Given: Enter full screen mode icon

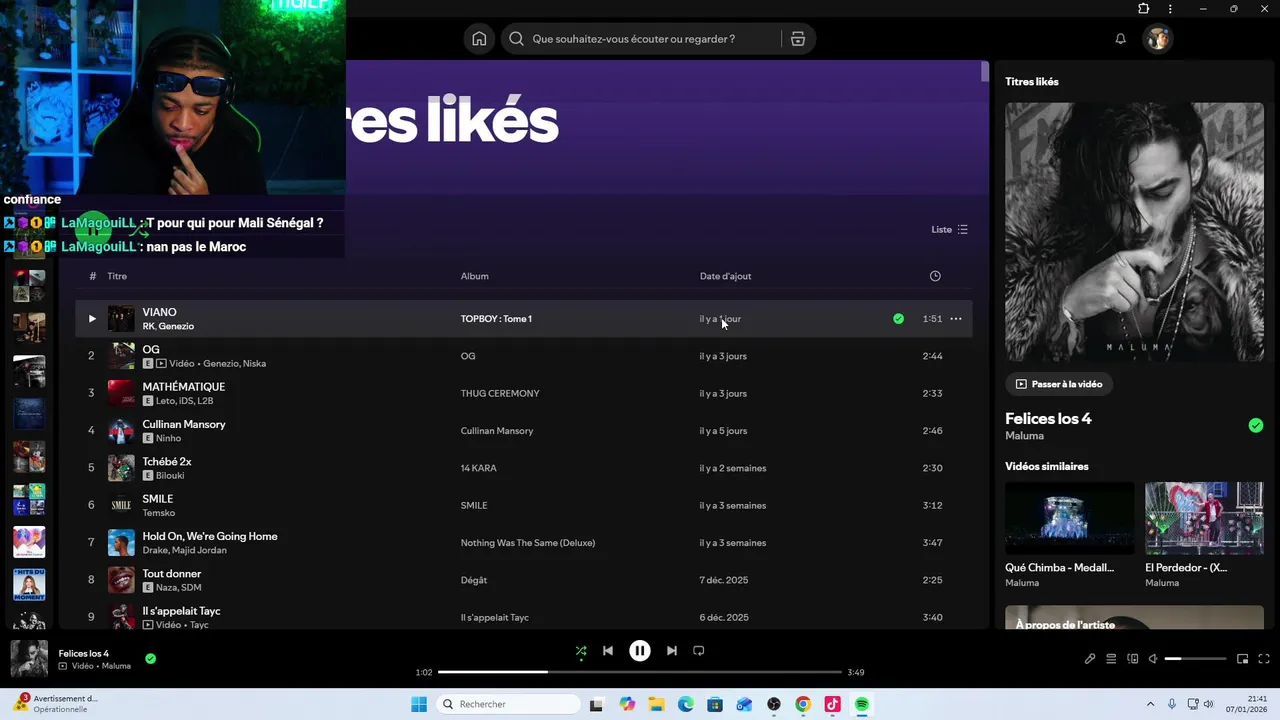Looking at the screenshot, I should coord(1264,659).
